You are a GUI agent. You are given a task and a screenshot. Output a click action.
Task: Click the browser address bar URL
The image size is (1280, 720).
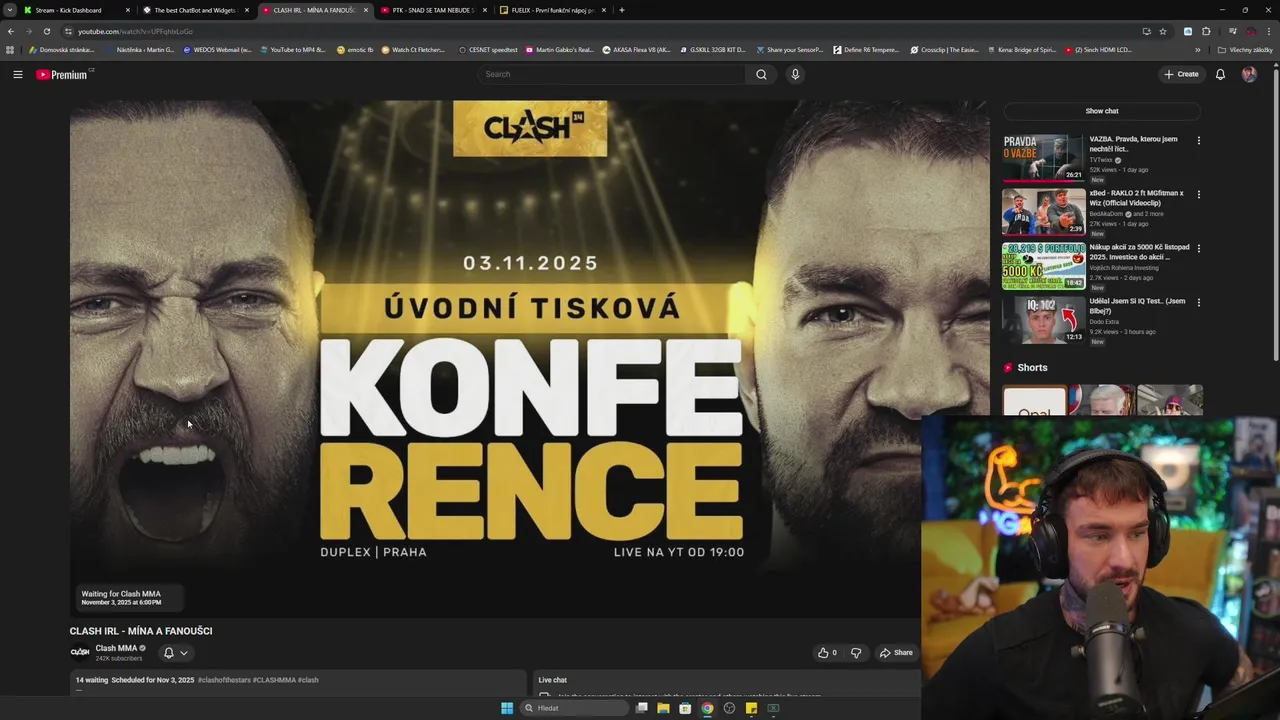tap(135, 31)
